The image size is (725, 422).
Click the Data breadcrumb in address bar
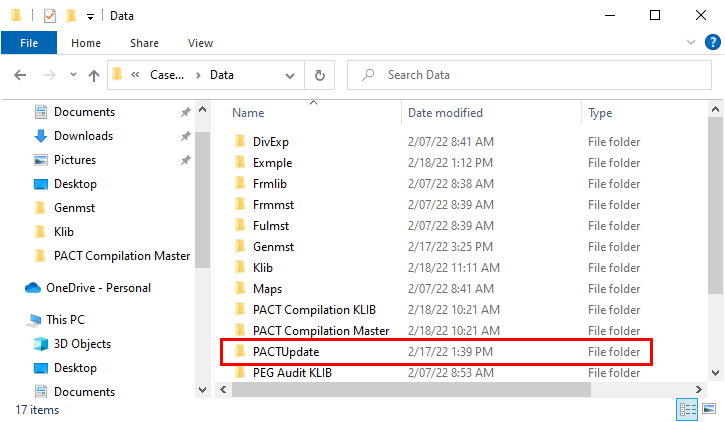(x=222, y=75)
